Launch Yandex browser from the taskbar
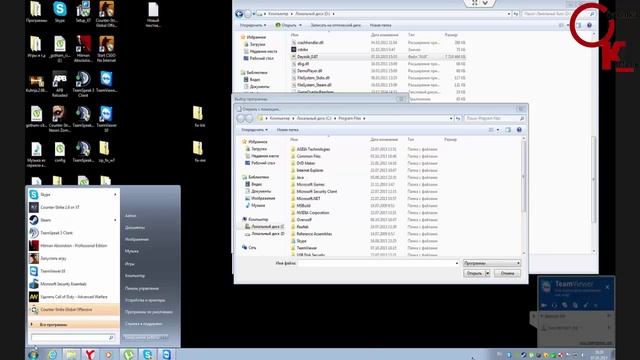 coord(90,355)
